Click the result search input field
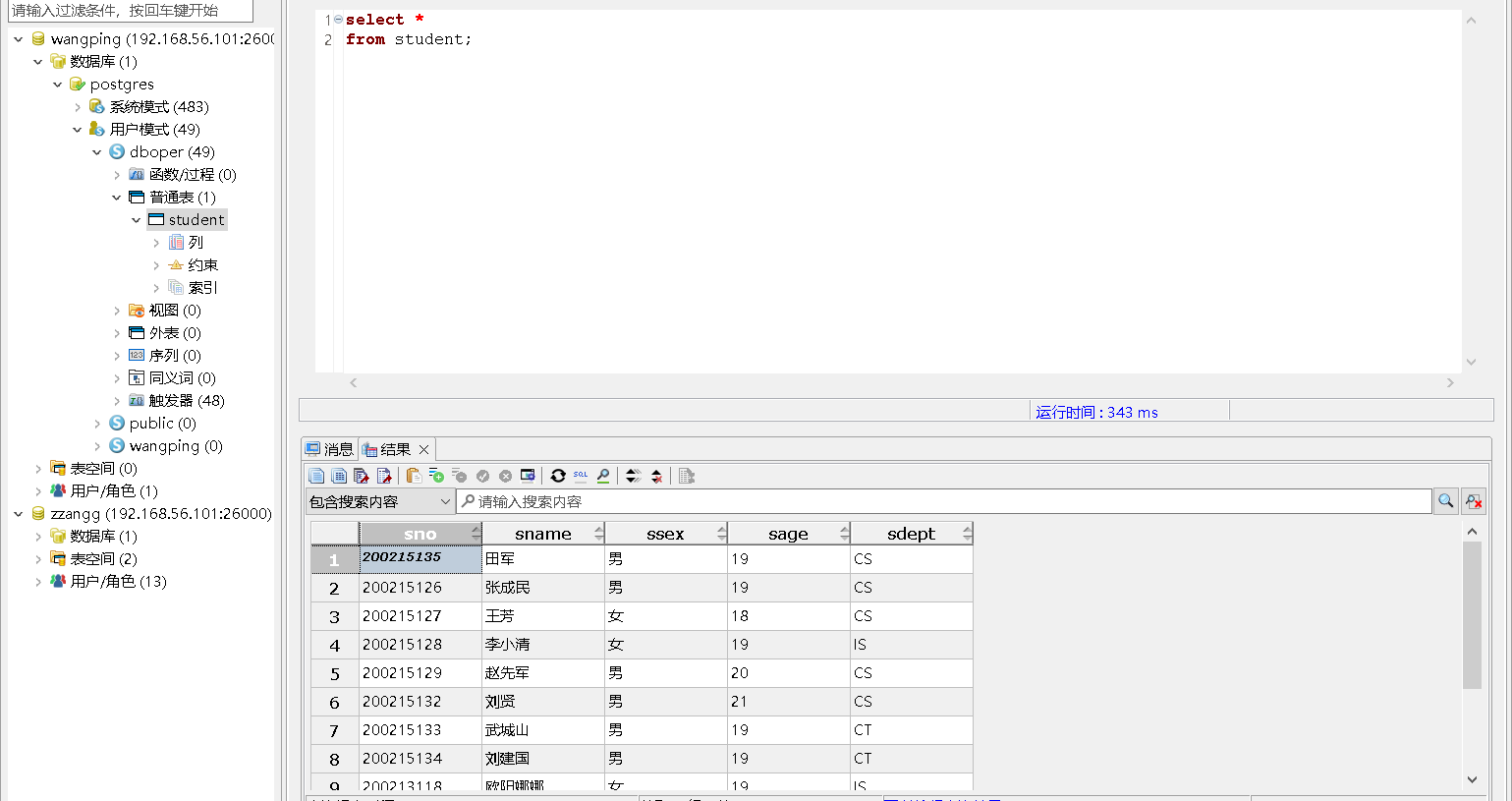 pyautogui.click(x=943, y=501)
